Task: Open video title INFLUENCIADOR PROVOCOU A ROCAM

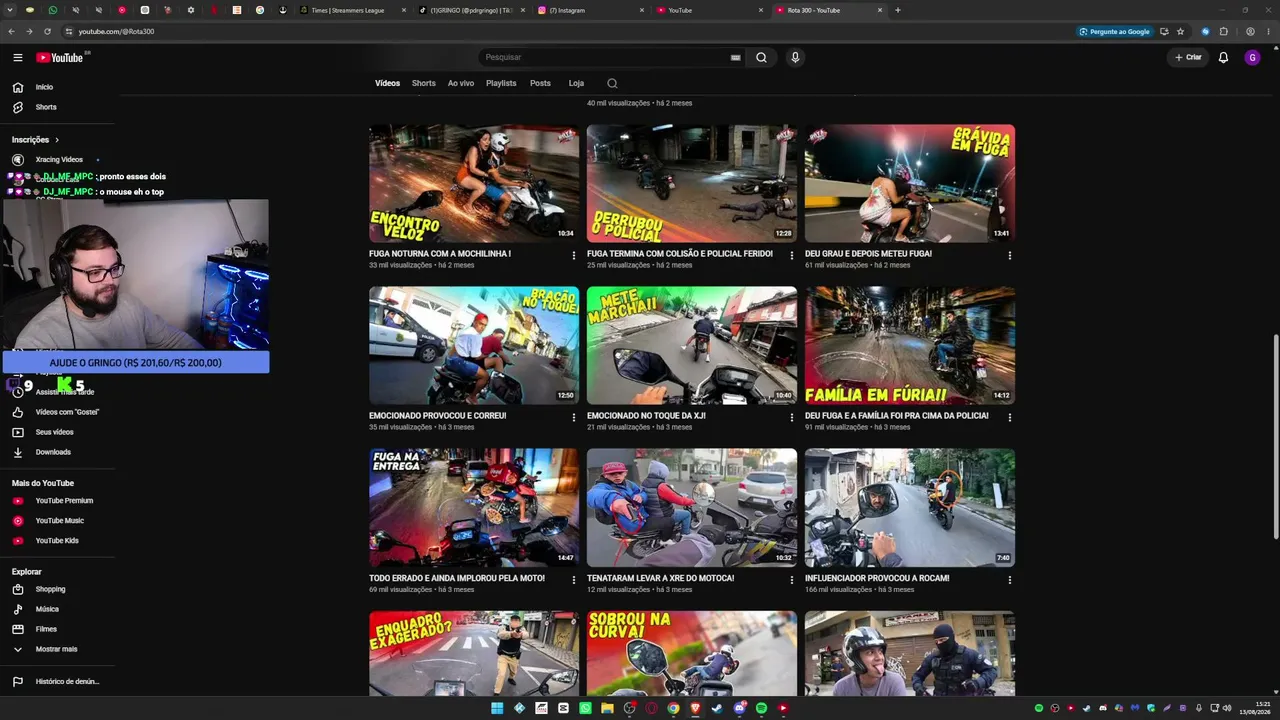Action: tap(877, 578)
